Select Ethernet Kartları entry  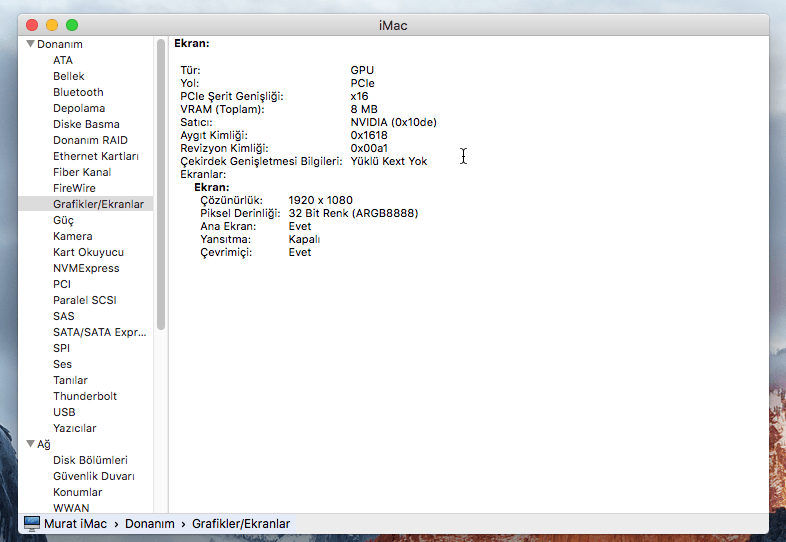click(96, 156)
